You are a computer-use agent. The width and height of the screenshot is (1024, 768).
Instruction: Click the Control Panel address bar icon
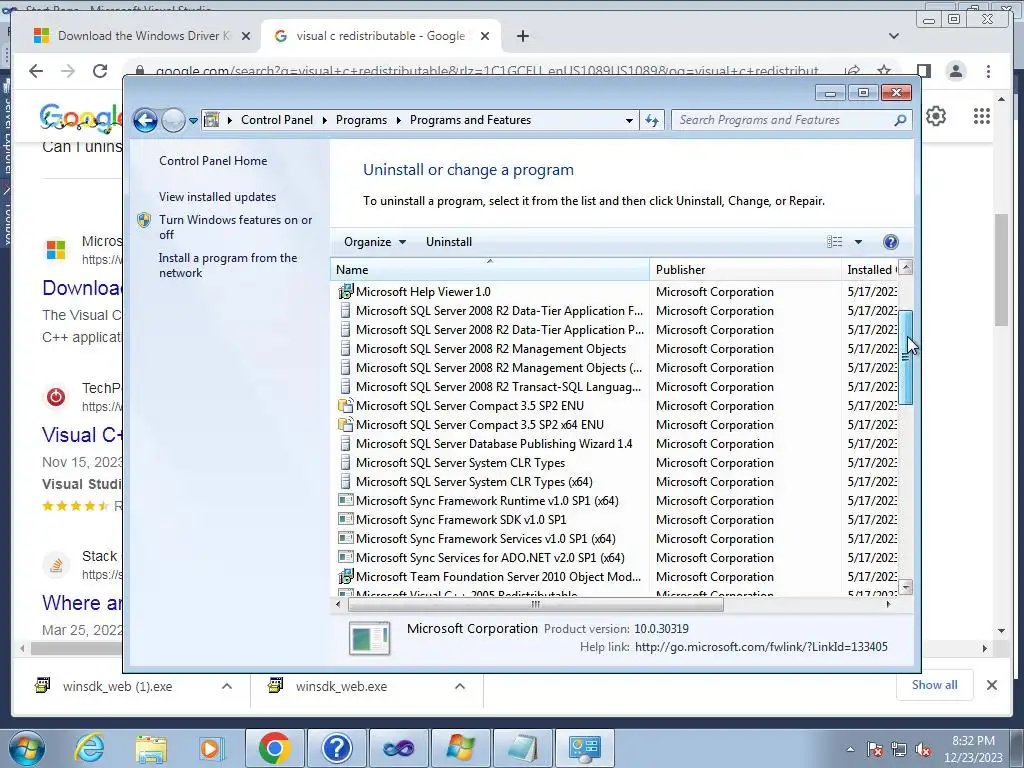tap(212, 120)
